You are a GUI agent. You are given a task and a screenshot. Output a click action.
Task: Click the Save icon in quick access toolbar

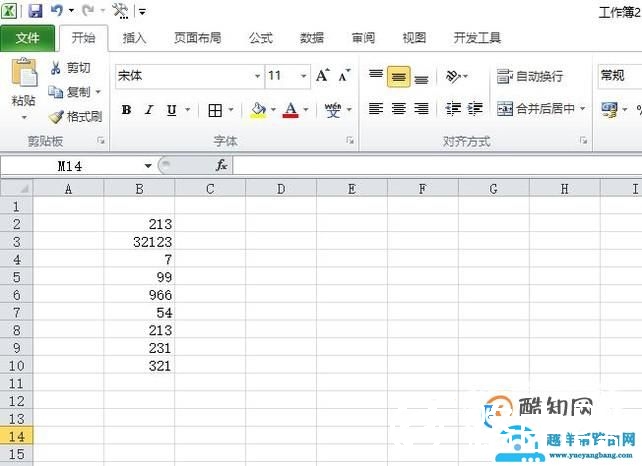coord(36,10)
